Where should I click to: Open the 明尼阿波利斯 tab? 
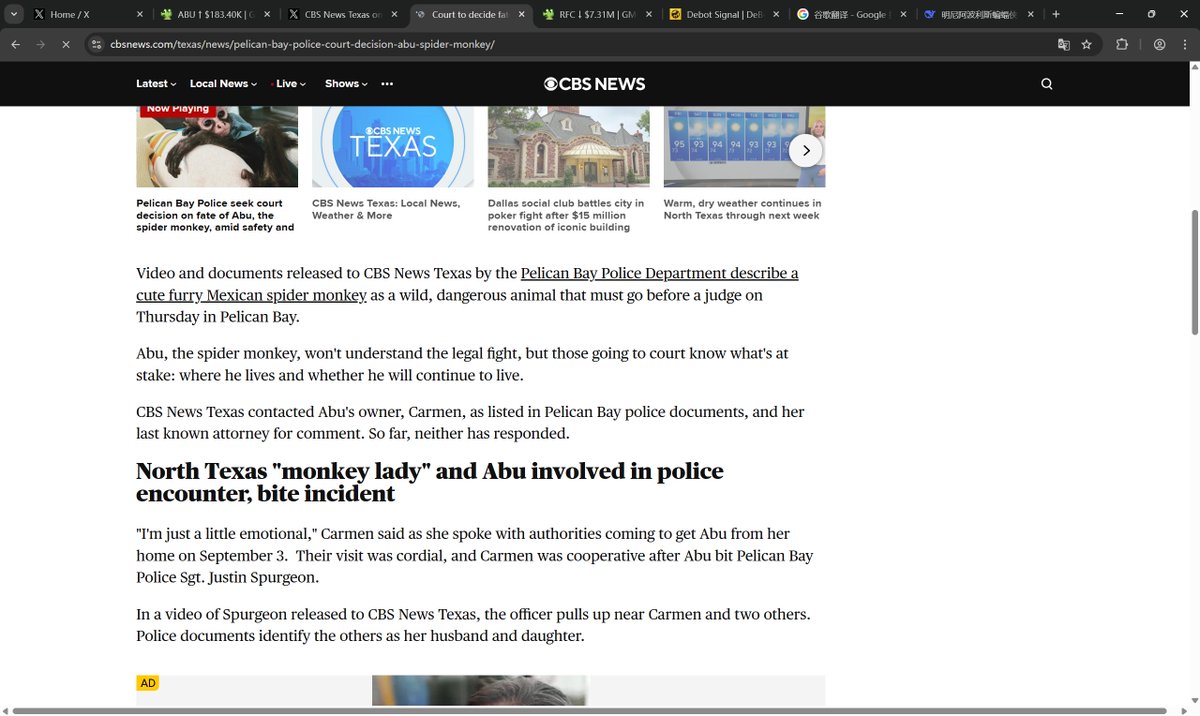979,15
